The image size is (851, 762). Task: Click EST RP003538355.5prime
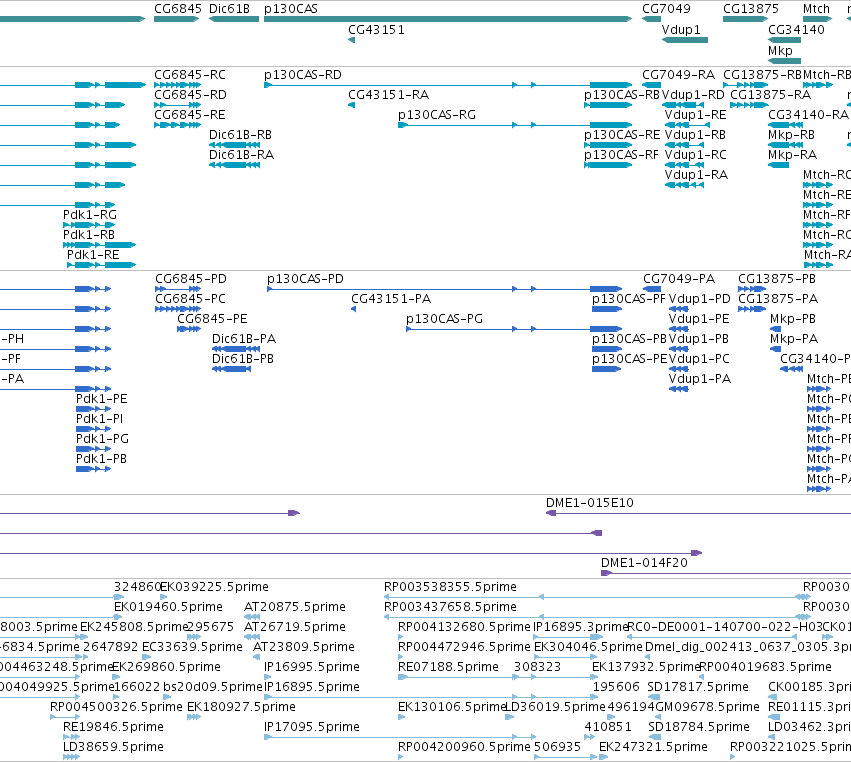(450, 587)
